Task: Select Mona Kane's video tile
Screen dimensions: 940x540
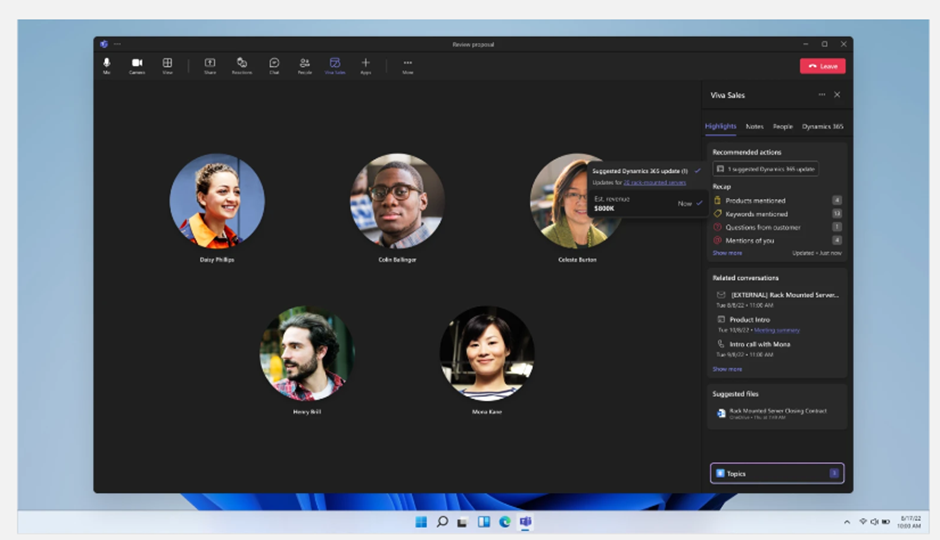Action: pyautogui.click(x=487, y=354)
